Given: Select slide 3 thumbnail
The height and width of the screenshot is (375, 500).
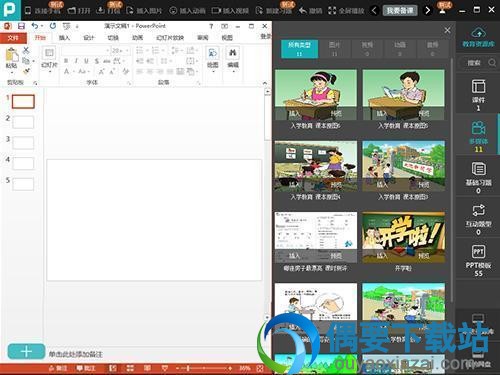Looking at the screenshot, I should point(23,143).
